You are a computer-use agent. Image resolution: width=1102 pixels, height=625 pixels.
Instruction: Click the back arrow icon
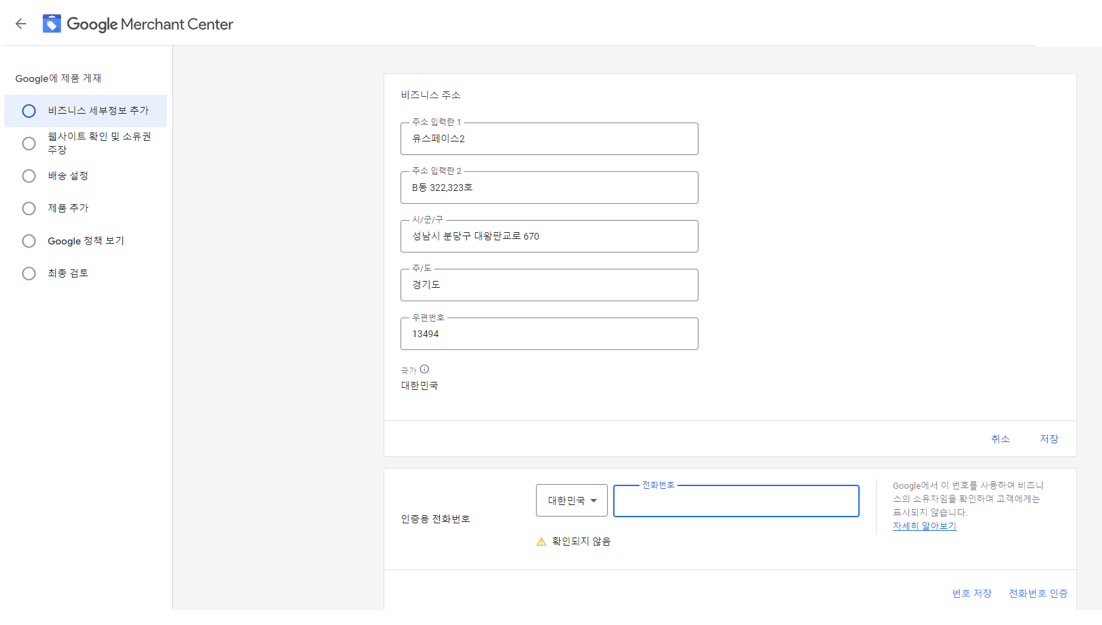21,24
